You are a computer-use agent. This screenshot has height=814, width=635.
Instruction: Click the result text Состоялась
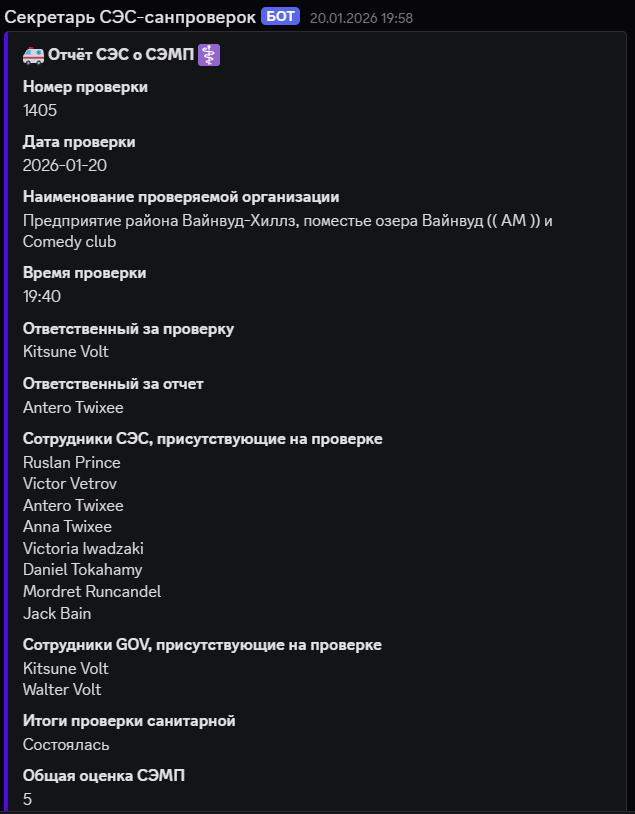click(x=66, y=745)
